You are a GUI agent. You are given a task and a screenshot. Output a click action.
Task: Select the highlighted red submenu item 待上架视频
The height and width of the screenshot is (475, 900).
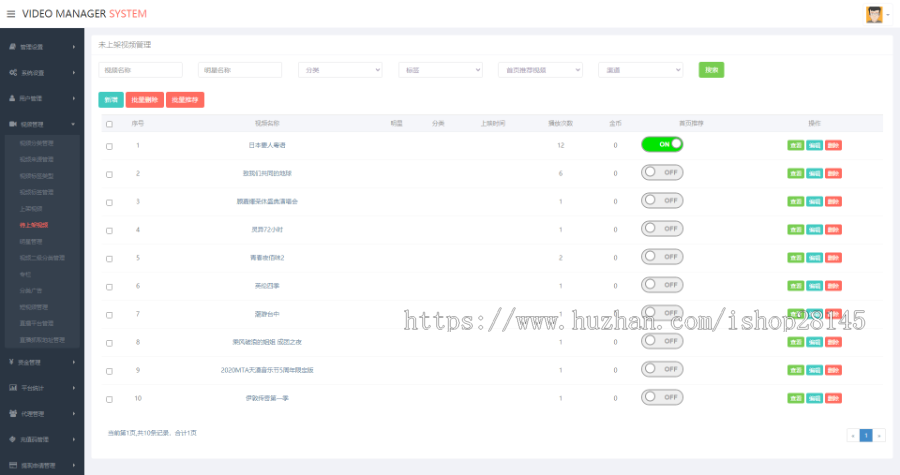pyautogui.click(x=34, y=225)
